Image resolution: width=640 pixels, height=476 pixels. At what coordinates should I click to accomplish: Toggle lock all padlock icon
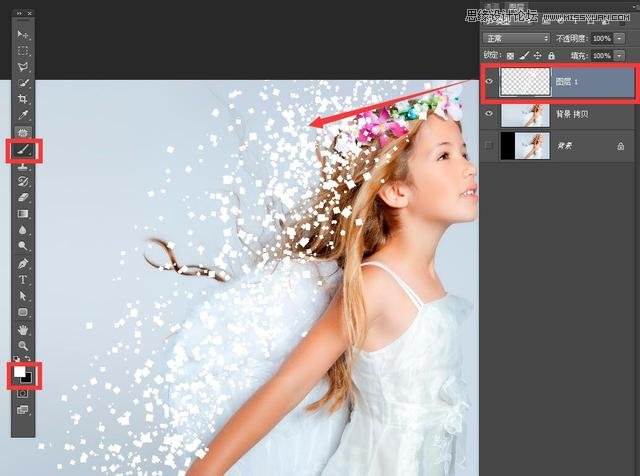click(551, 56)
